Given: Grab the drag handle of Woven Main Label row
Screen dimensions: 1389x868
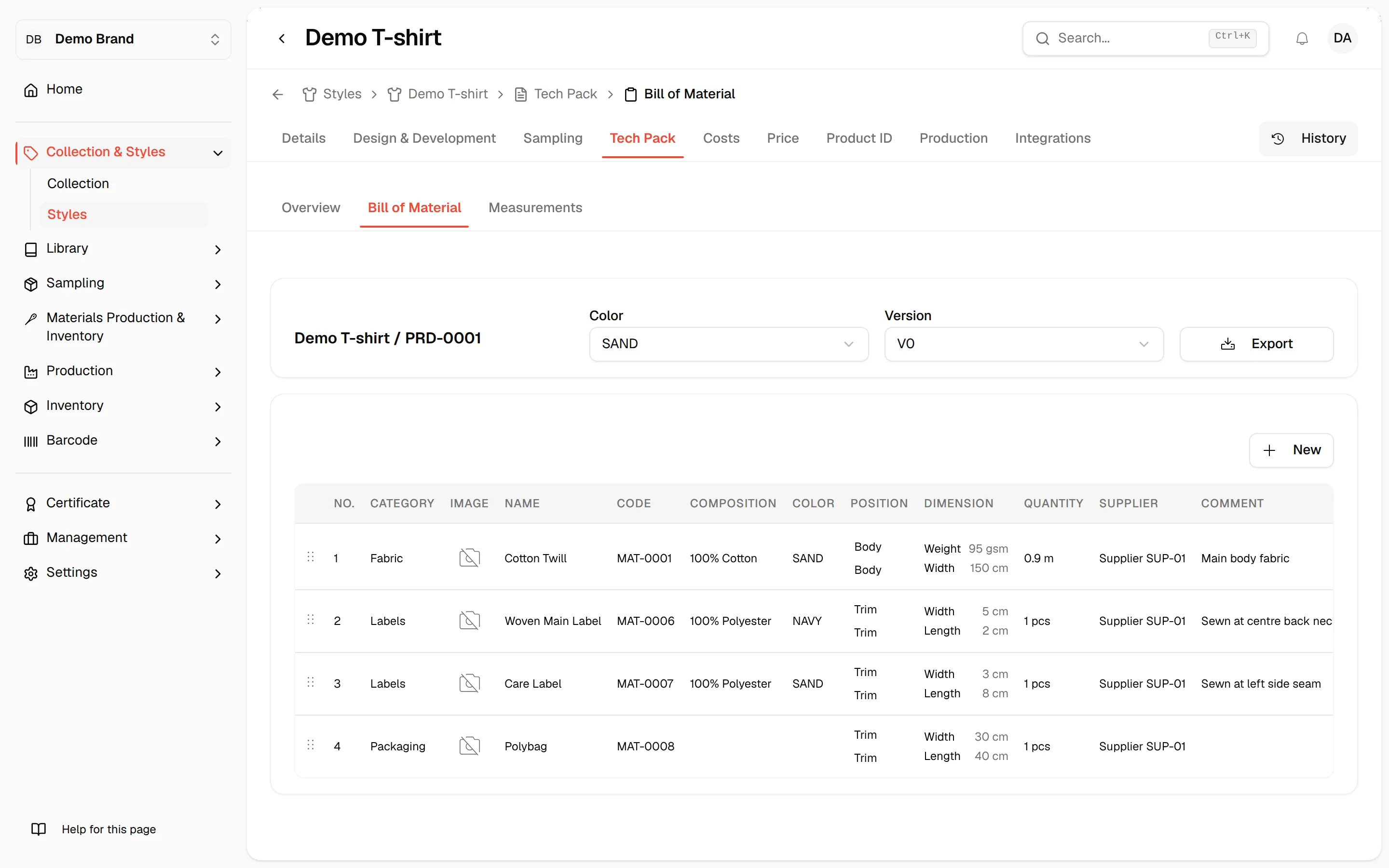Looking at the screenshot, I should click(311, 620).
